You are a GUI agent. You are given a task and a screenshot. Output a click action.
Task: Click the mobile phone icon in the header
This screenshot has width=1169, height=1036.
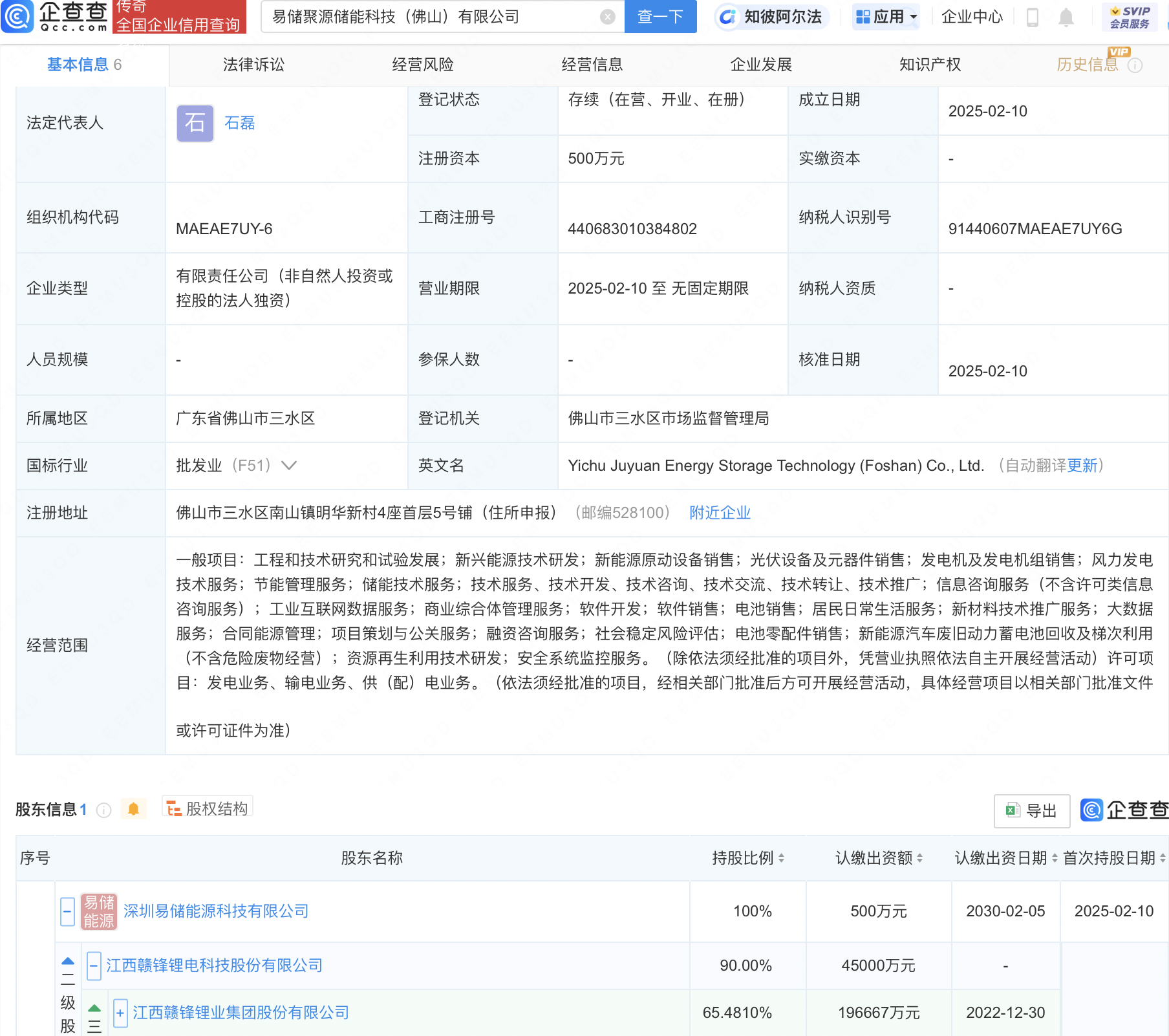coord(1033,17)
